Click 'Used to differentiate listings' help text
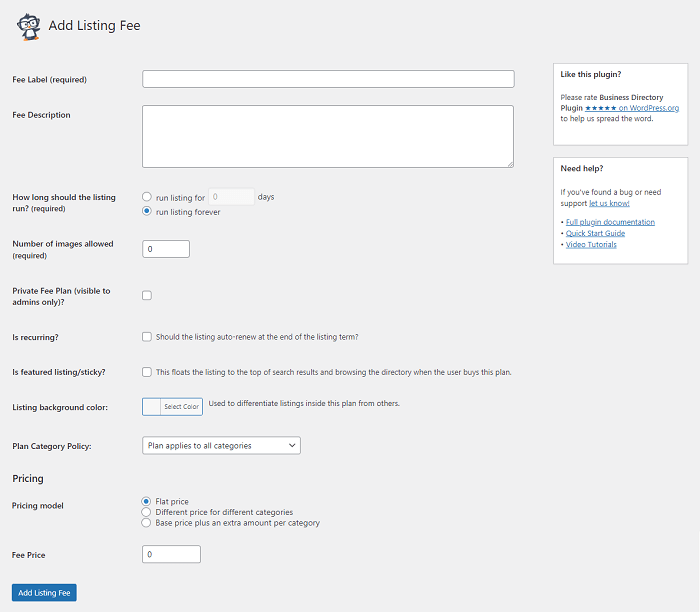 click(x=304, y=403)
